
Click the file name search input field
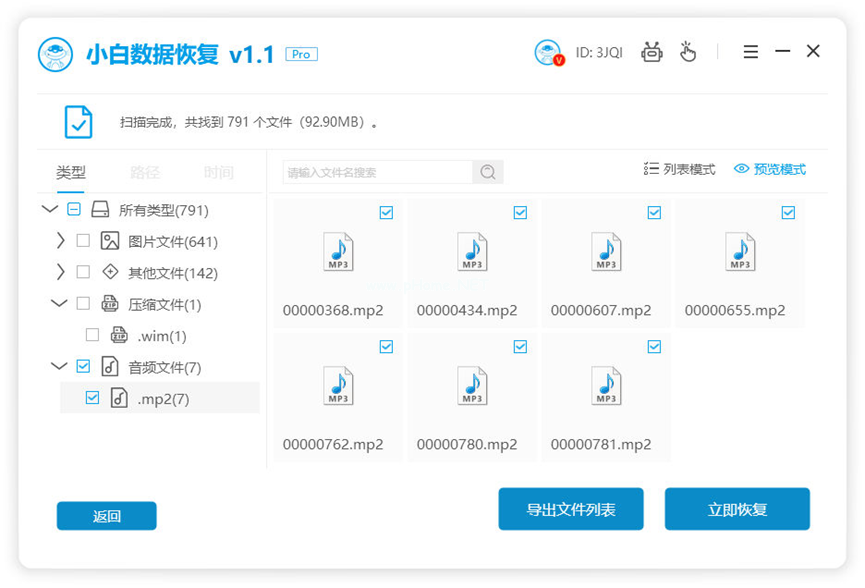point(370,172)
